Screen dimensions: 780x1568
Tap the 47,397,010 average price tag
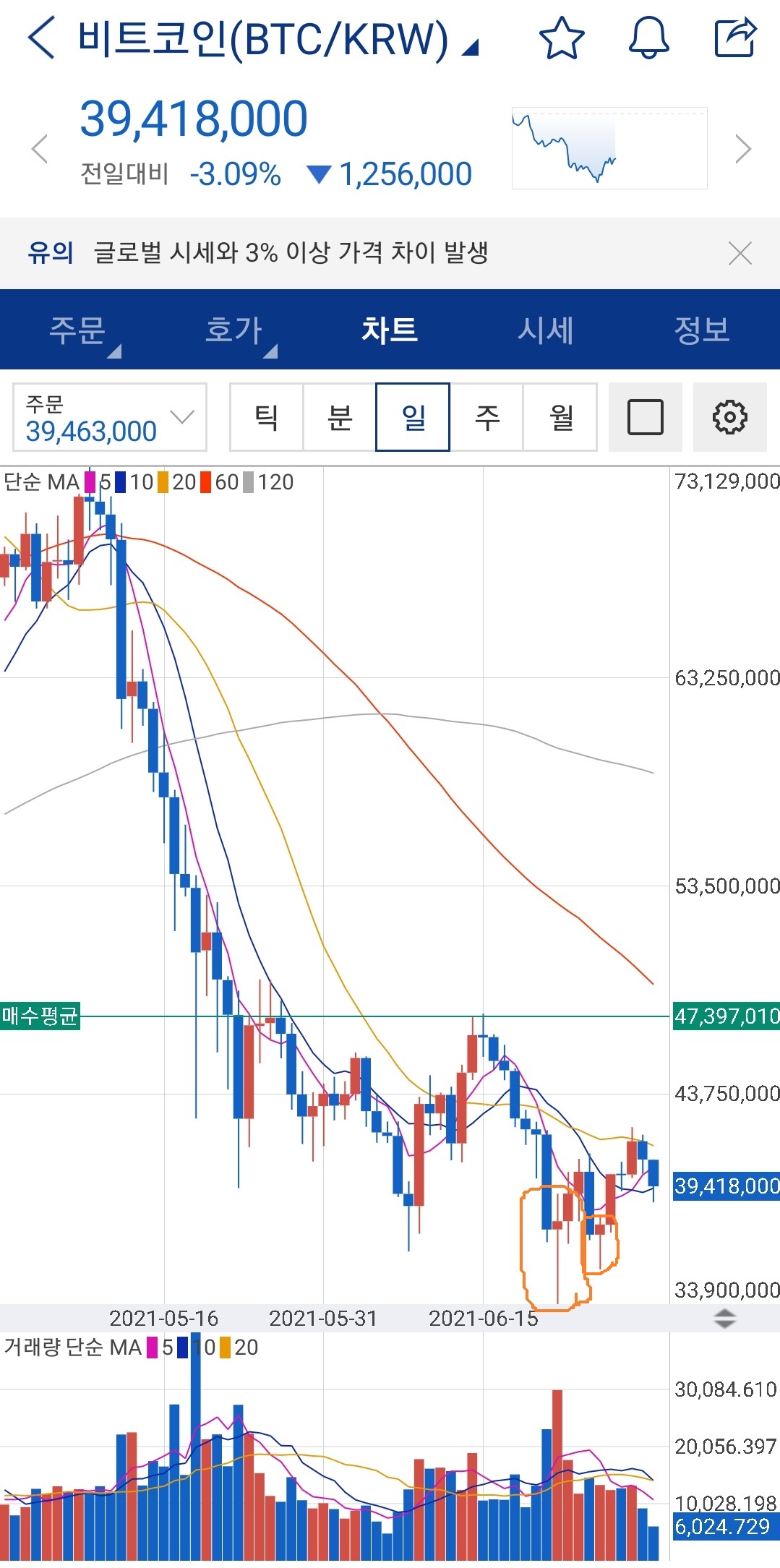tap(727, 1016)
